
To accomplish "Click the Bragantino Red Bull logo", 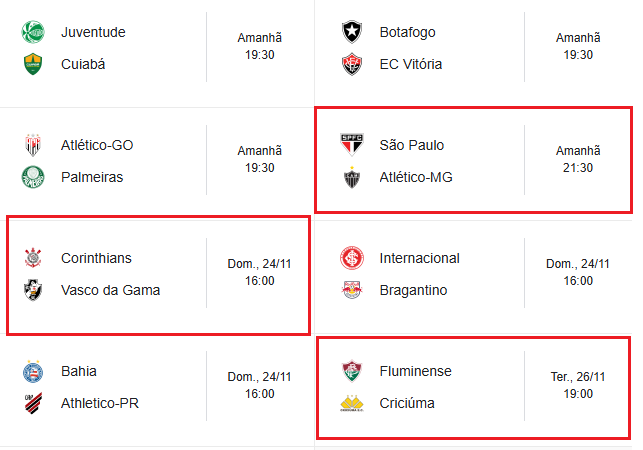I will pos(352,290).
